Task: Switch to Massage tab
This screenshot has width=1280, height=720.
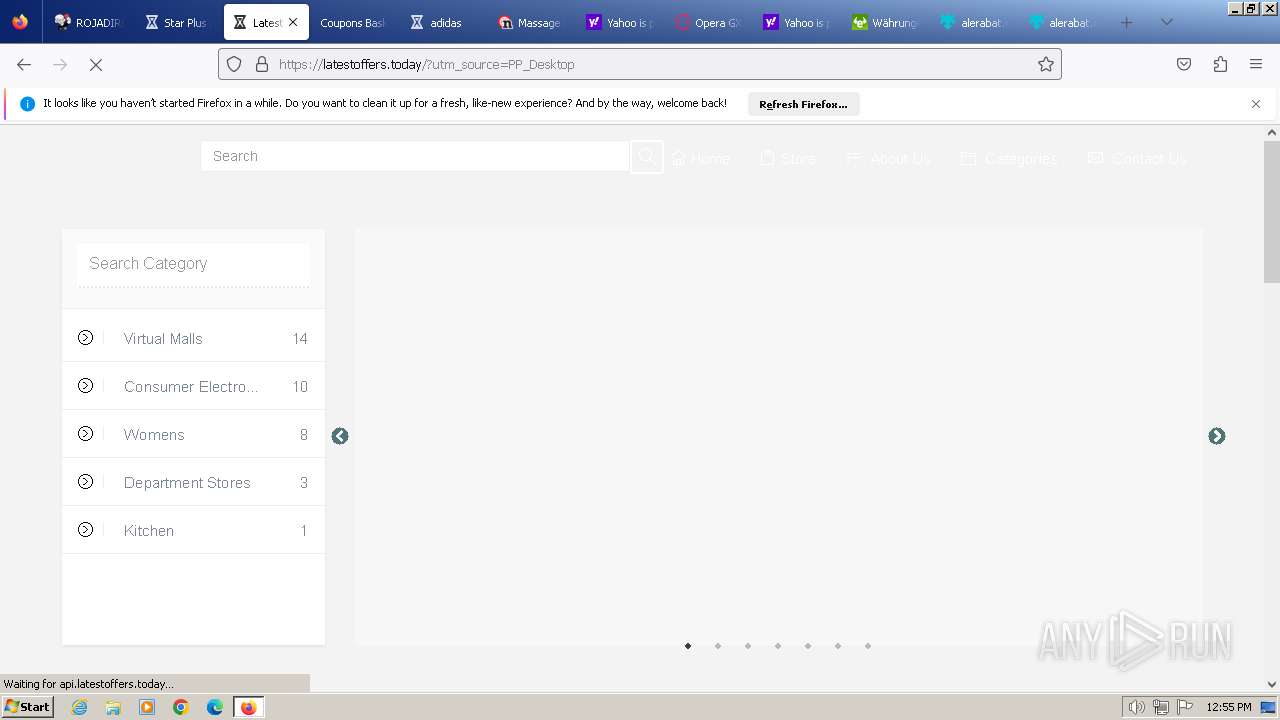Action: click(x=530, y=22)
